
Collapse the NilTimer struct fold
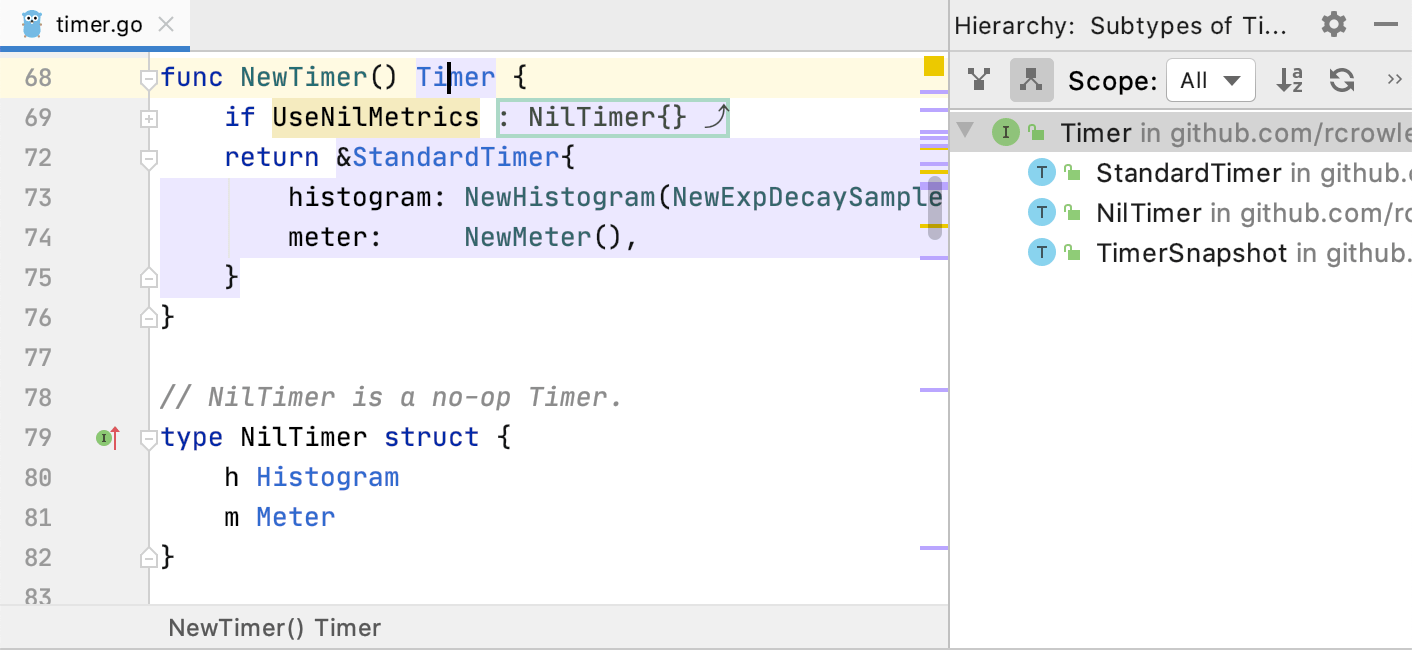point(148,437)
